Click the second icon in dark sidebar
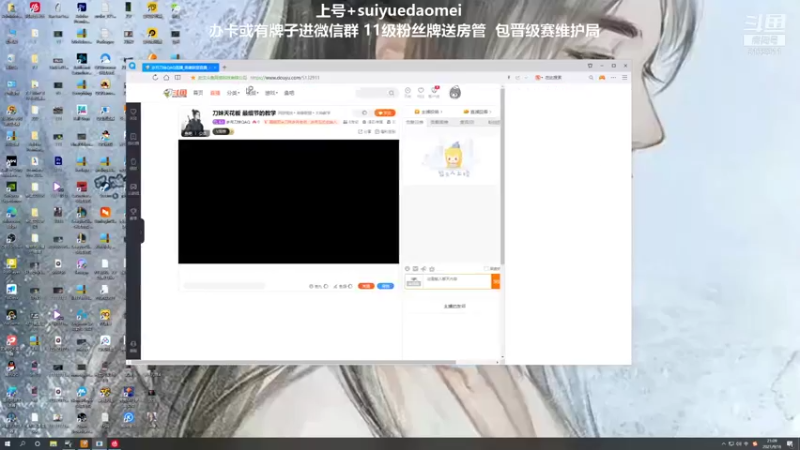Viewport: 800px width, 450px height. tap(133, 139)
